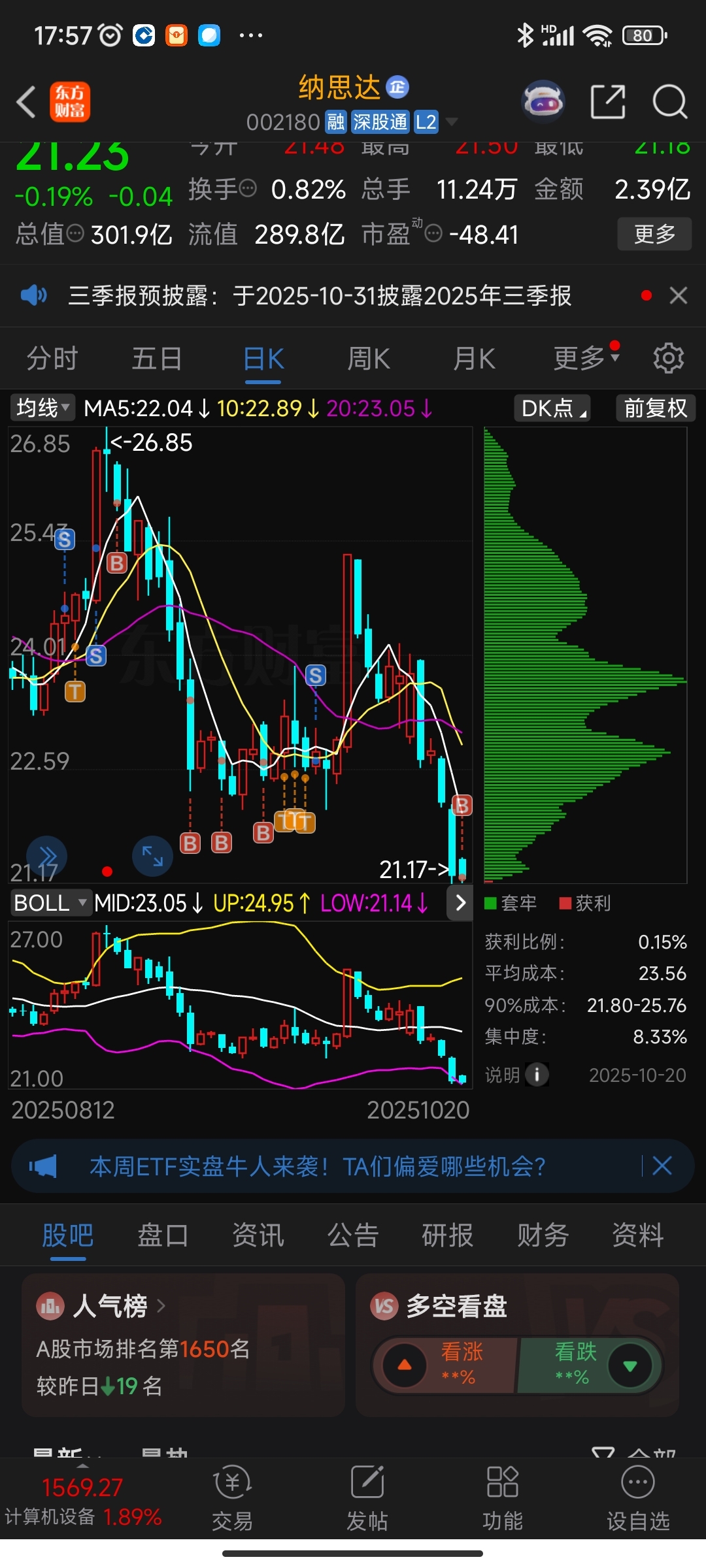706x1568 pixels.
Task: Open the 均线 indicator dropdown
Action: (x=42, y=408)
